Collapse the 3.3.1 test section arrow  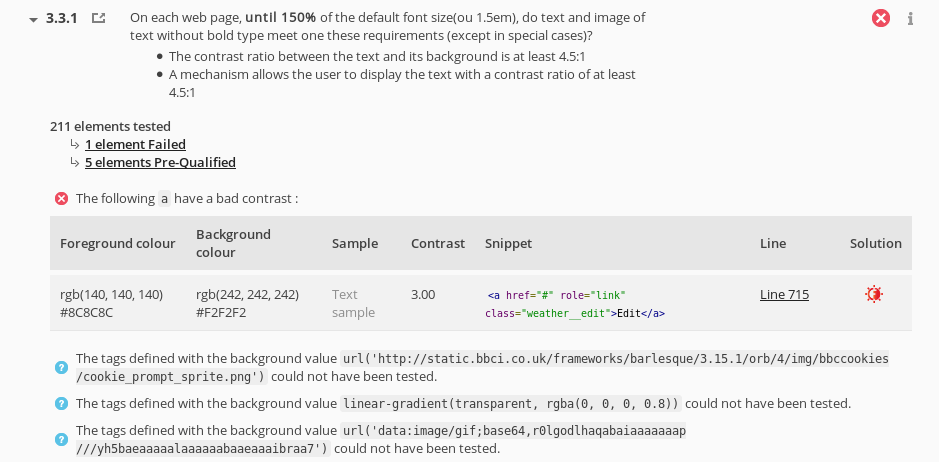click(x=34, y=19)
